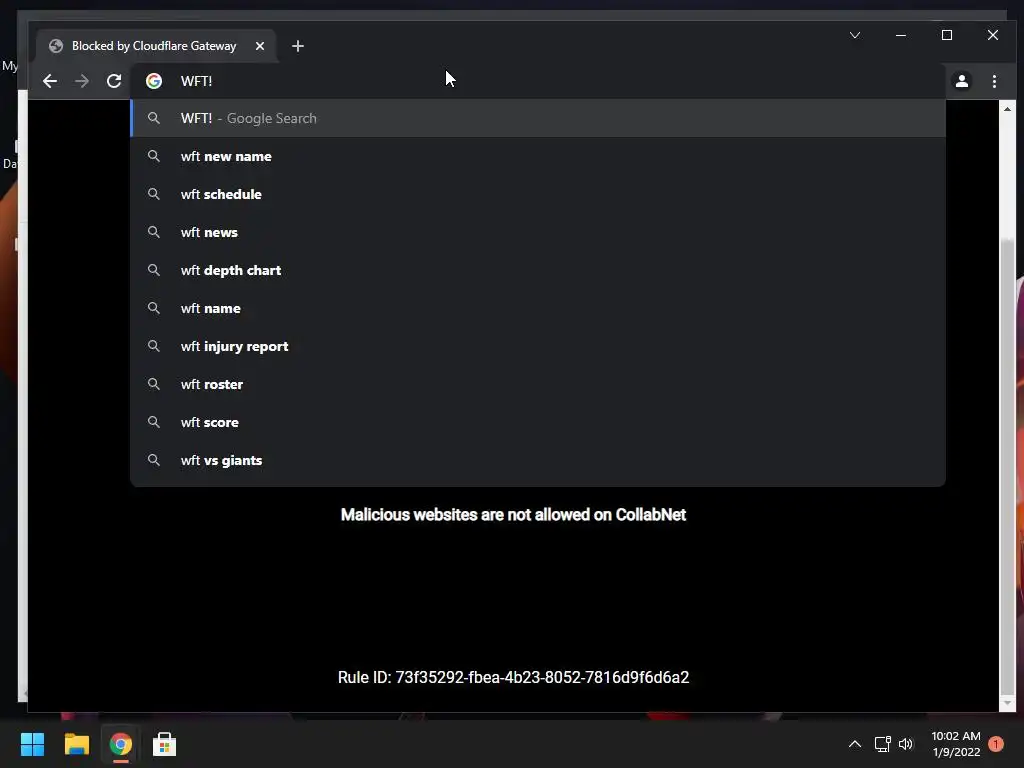The width and height of the screenshot is (1024, 768).
Task: Click the Chrome taskbar icon
Action: [121, 744]
